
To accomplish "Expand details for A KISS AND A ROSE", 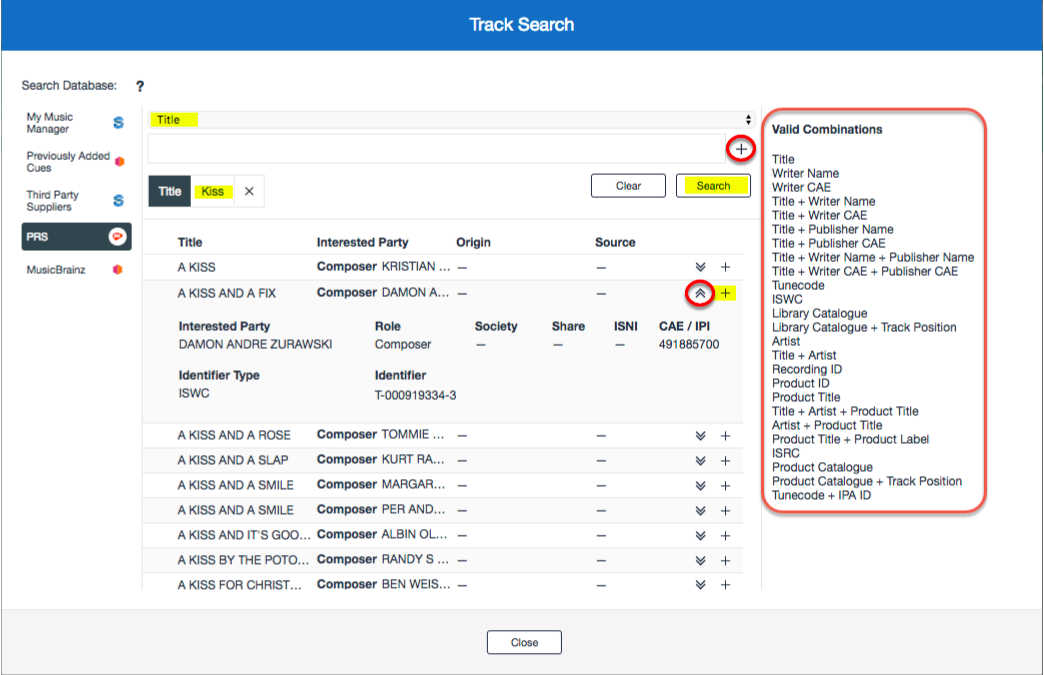I will pos(700,436).
